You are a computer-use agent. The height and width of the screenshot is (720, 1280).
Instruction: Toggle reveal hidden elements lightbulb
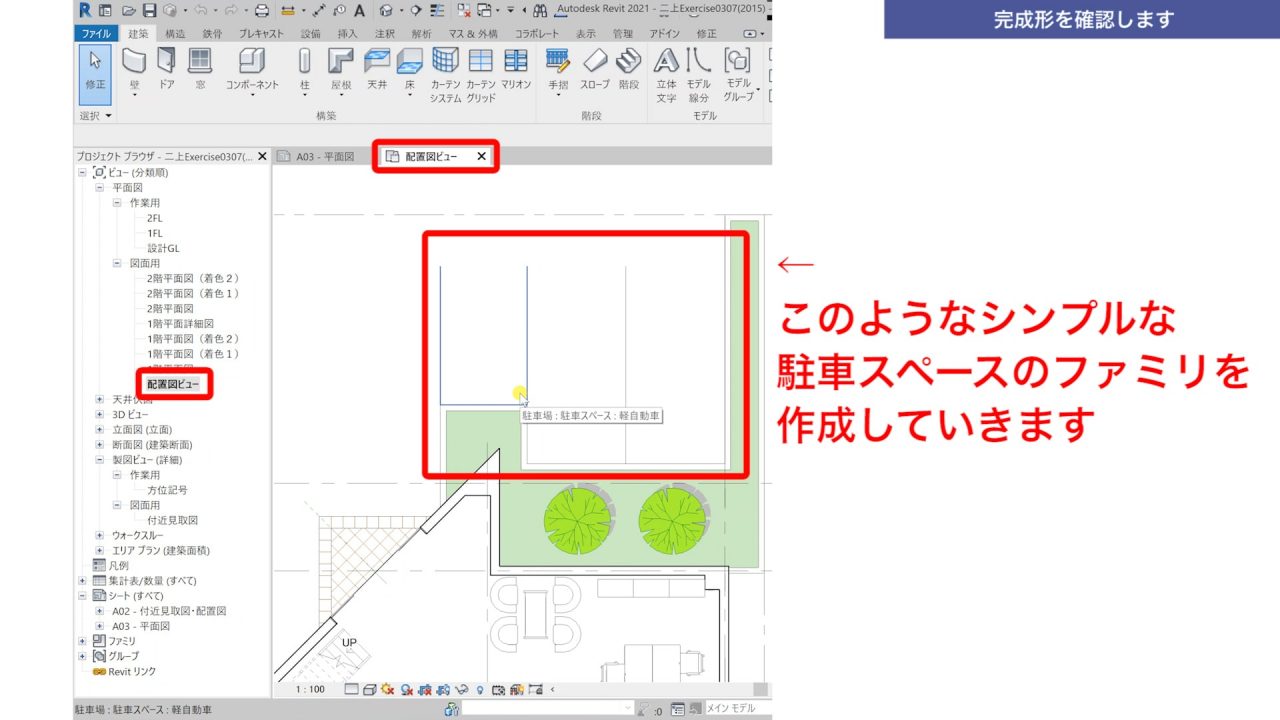pyautogui.click(x=480, y=689)
